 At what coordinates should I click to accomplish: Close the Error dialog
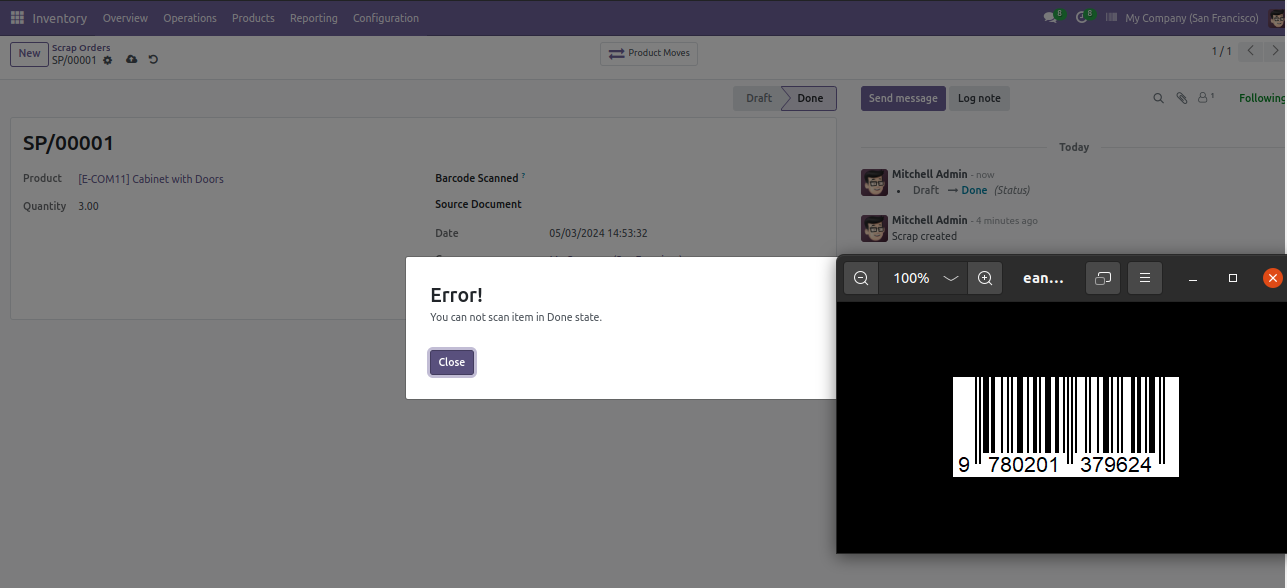point(452,362)
